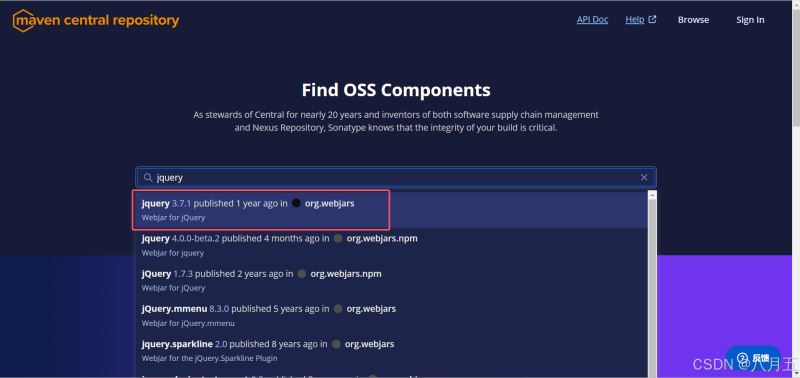Viewport: 800px width, 378px height.
Task: Open the Browse menu item
Action: point(693,20)
